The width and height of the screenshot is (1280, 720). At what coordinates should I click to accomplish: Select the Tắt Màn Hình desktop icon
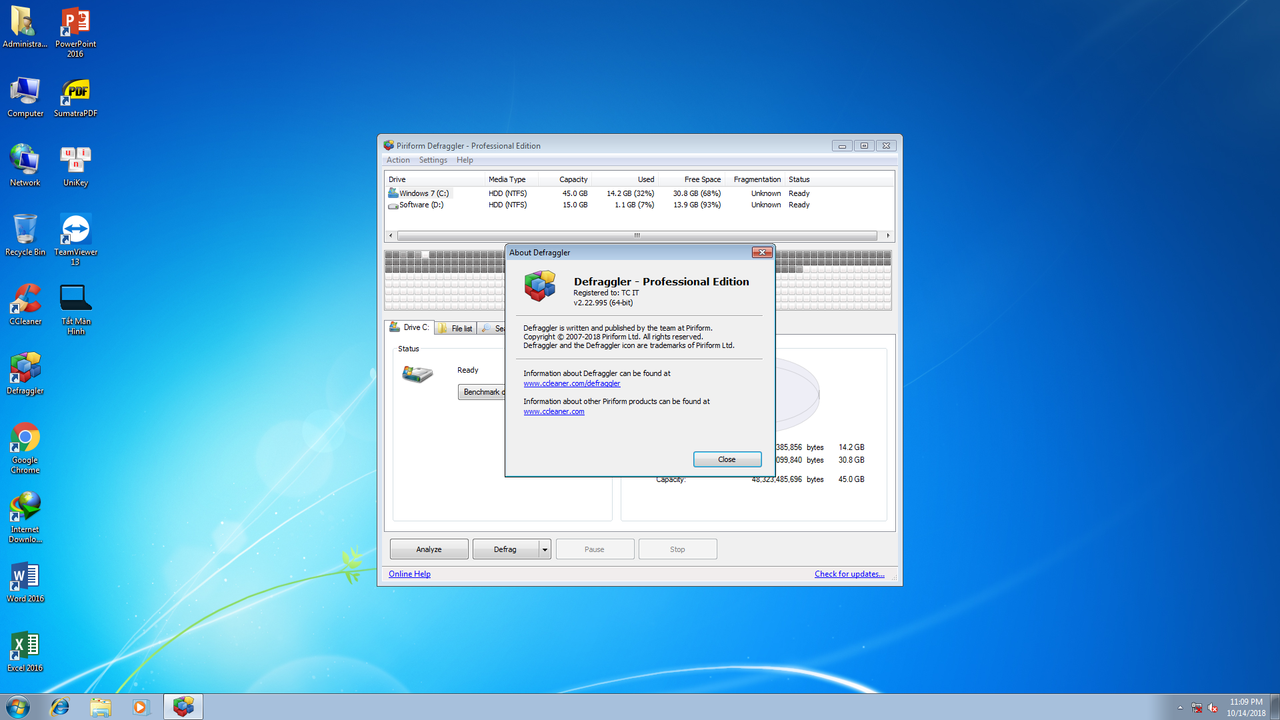click(76, 309)
